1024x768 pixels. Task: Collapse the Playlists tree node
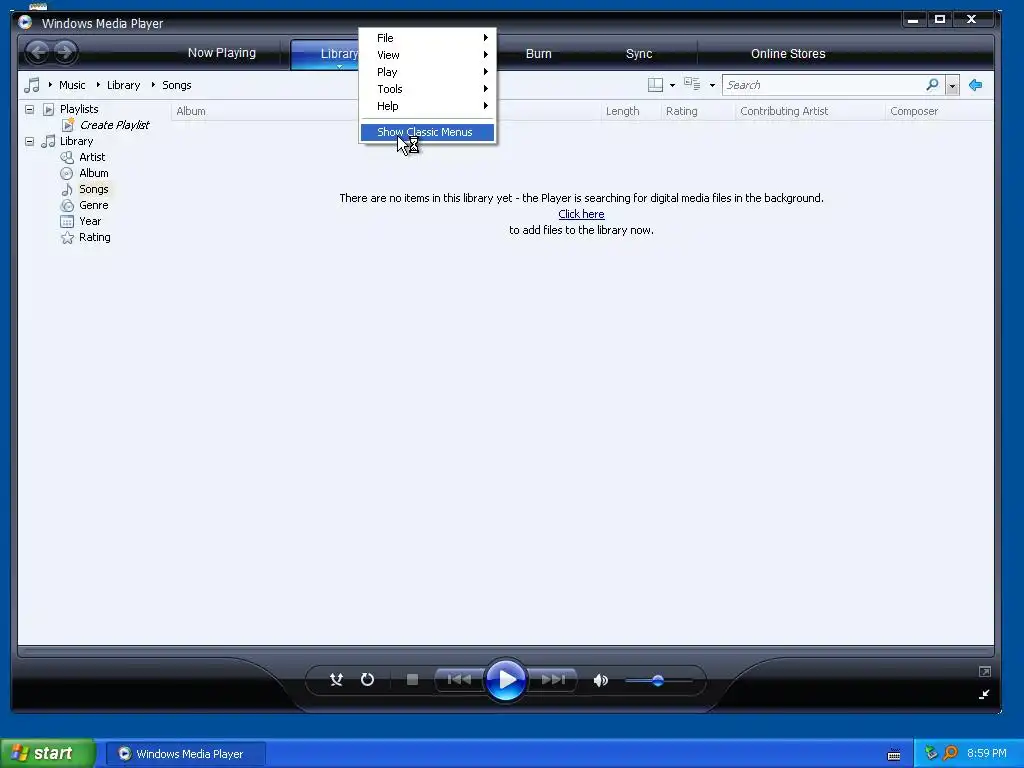(x=29, y=109)
